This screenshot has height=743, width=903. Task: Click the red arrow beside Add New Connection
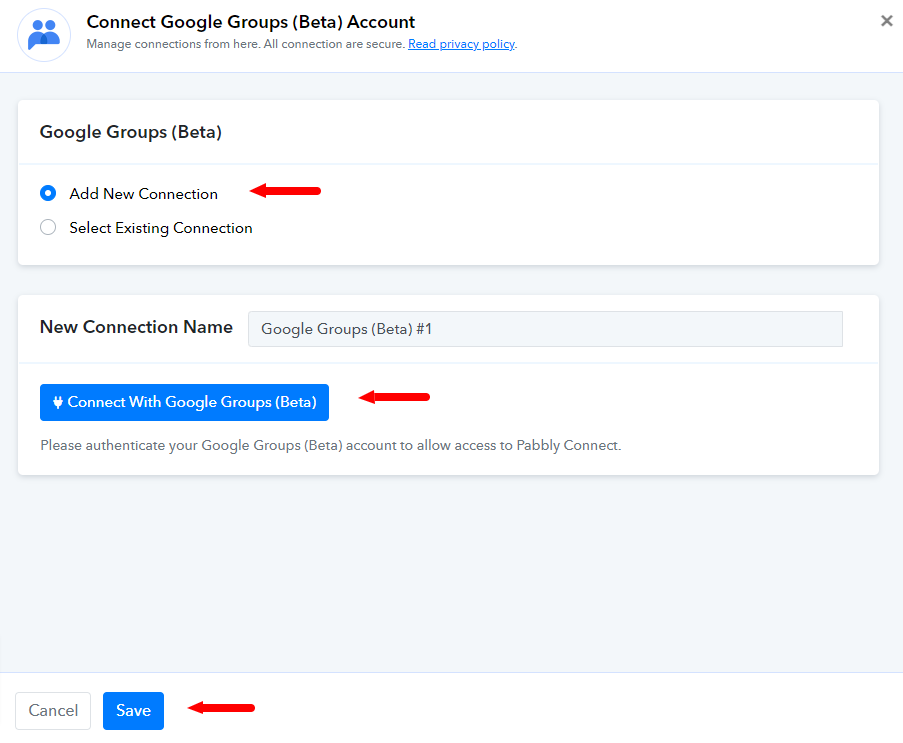[x=285, y=191]
